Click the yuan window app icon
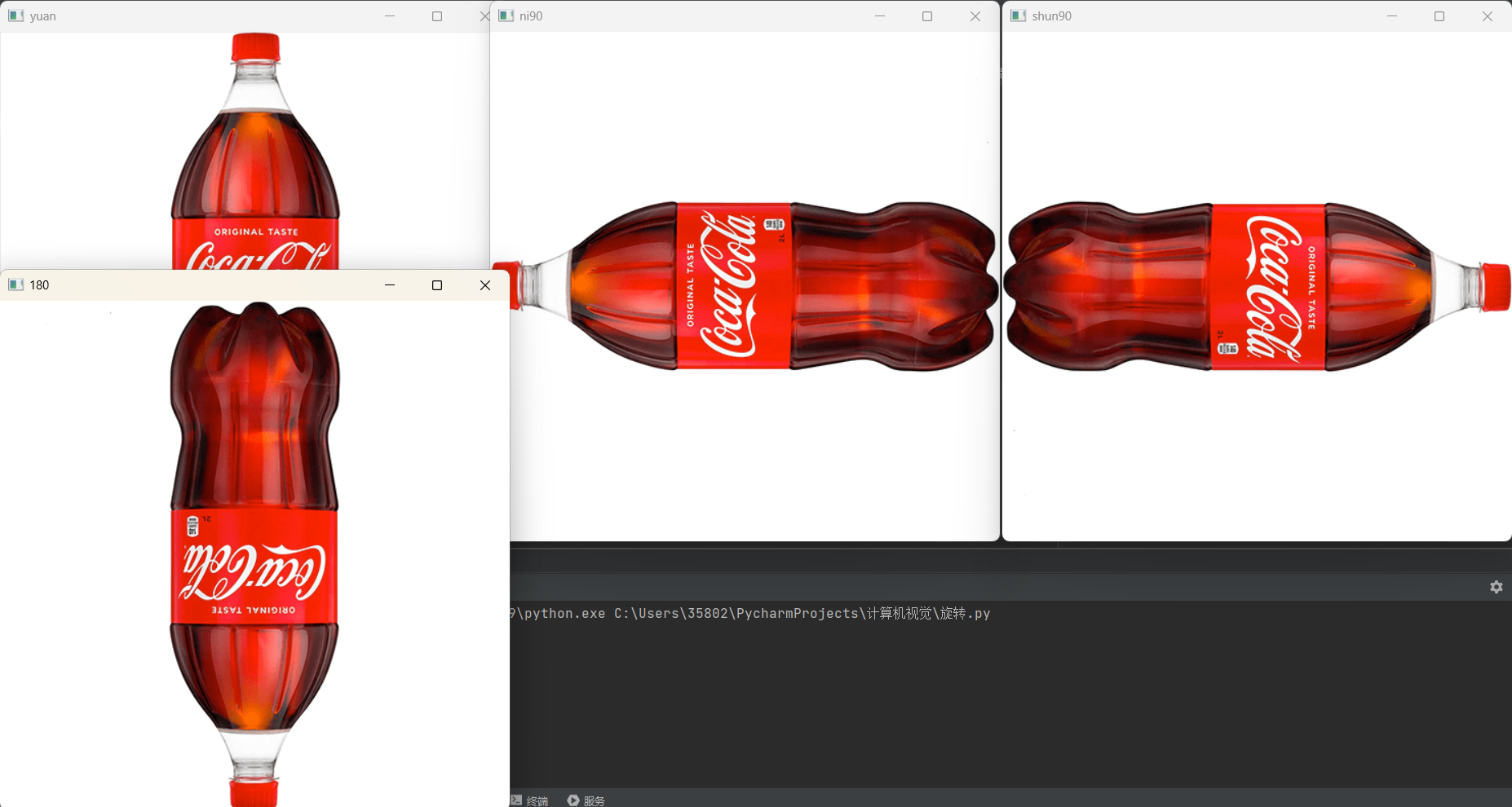 tap(15, 15)
